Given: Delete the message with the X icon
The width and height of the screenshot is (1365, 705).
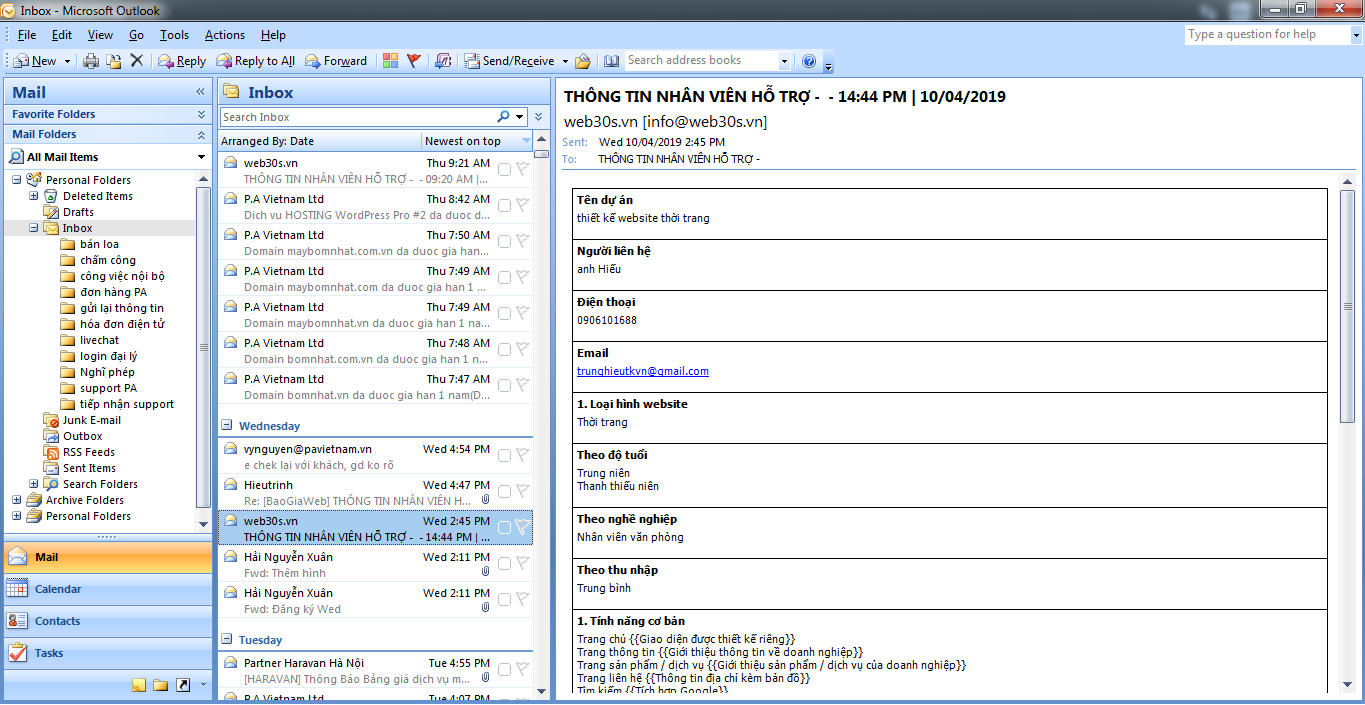Looking at the screenshot, I should [x=137, y=61].
